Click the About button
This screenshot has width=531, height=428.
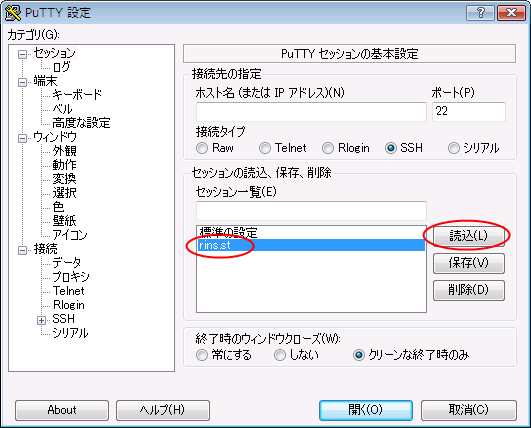[62, 410]
